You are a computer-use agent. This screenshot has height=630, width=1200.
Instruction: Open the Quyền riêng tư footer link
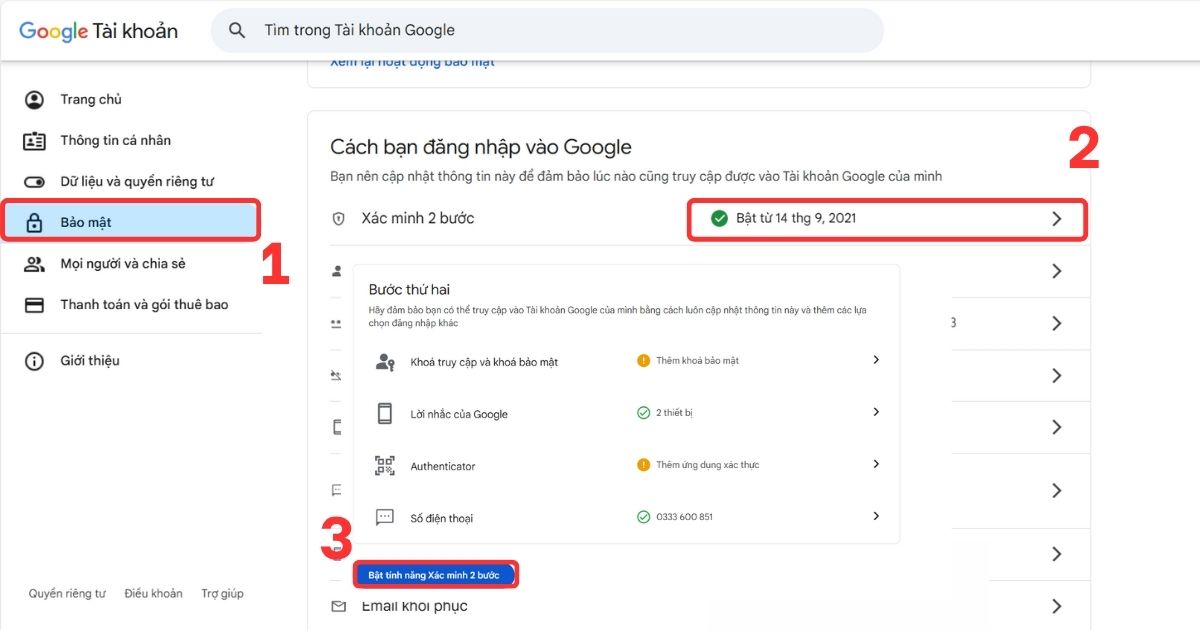click(66, 593)
